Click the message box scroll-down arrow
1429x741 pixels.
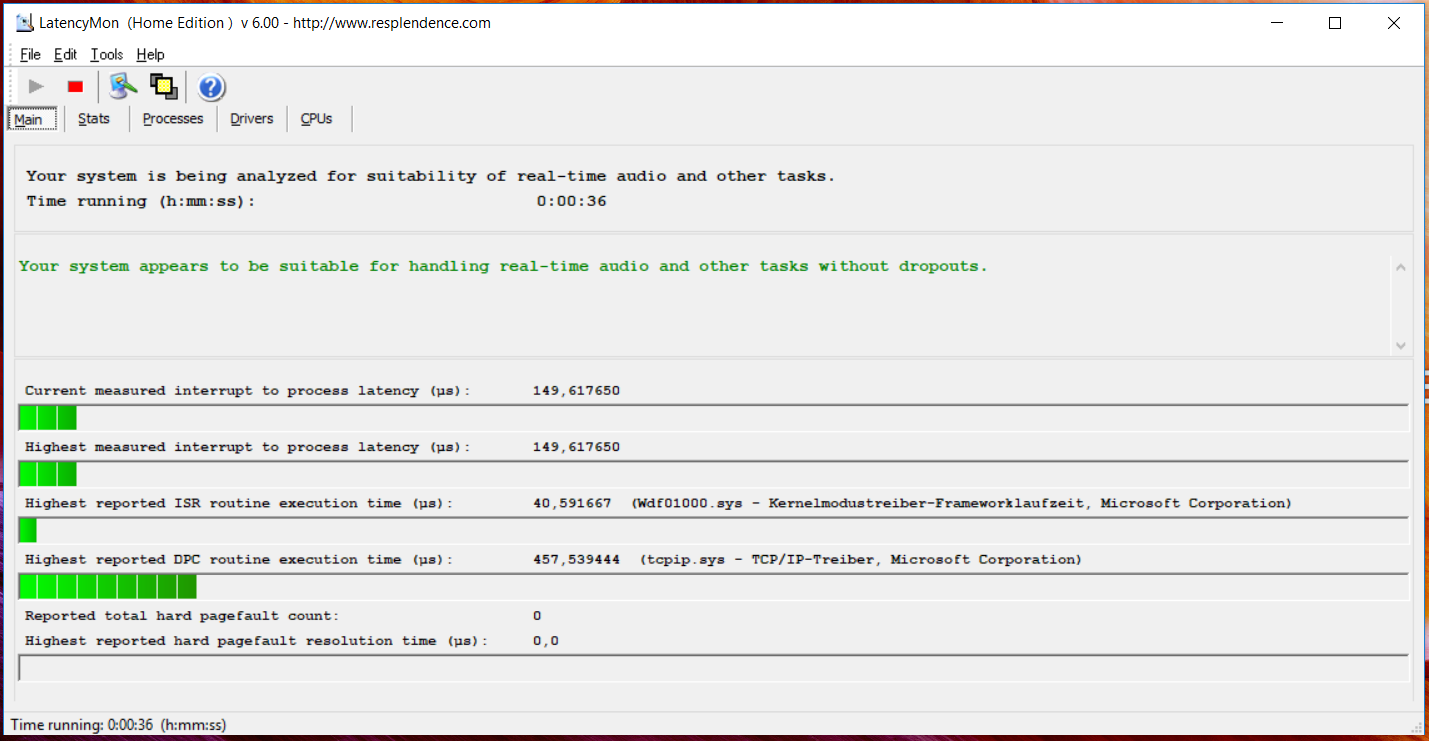point(1400,345)
